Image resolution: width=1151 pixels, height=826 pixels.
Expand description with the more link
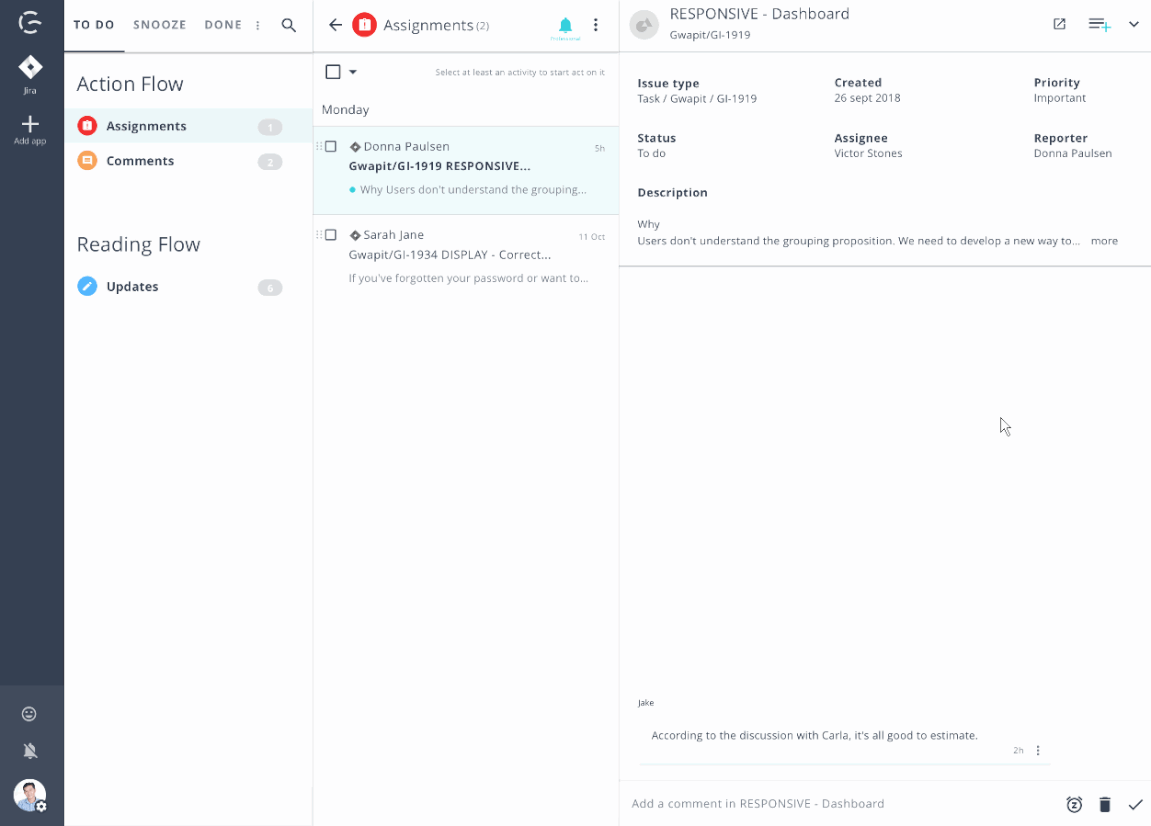1104,241
